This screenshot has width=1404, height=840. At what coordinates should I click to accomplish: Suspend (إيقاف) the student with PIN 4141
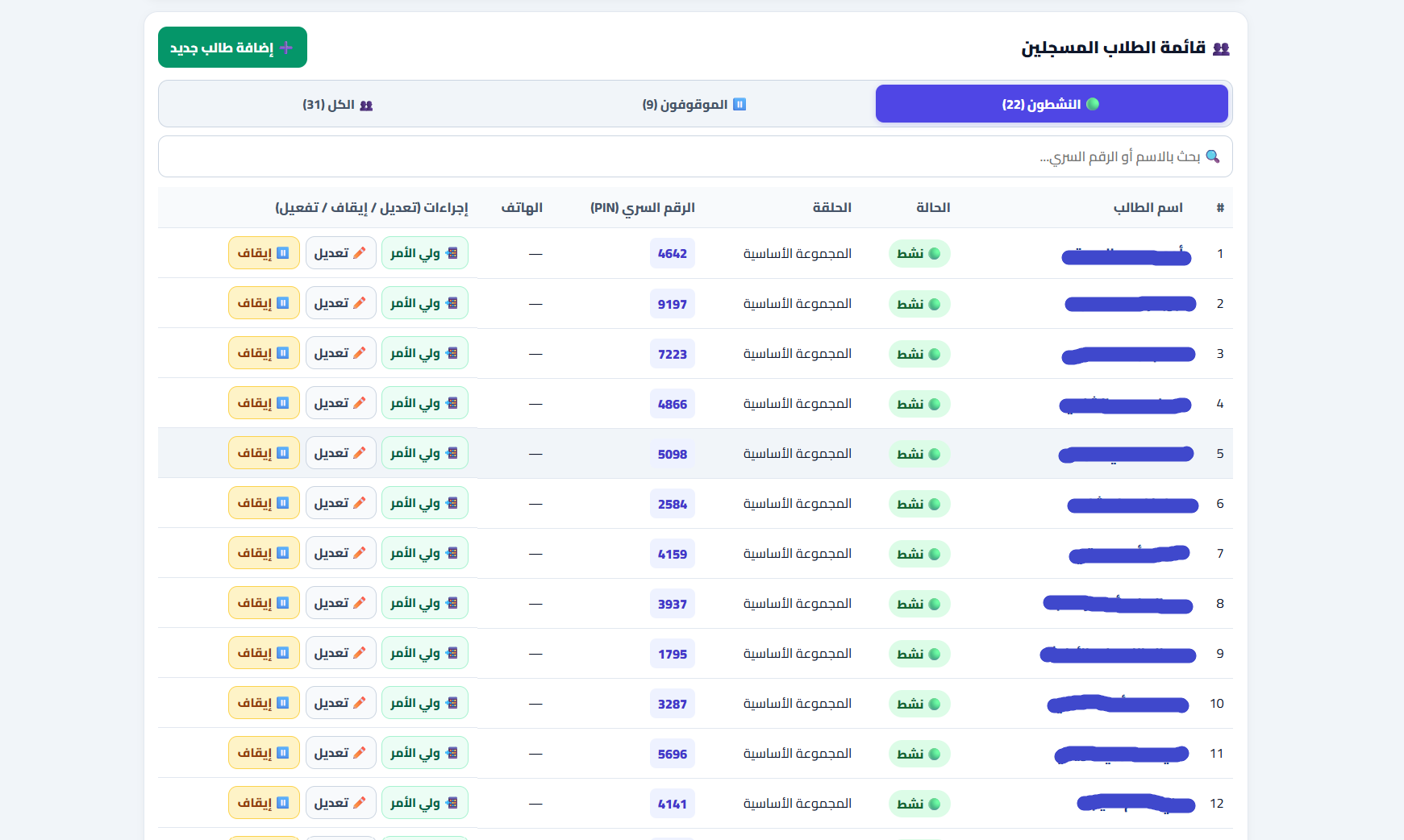pyautogui.click(x=264, y=803)
